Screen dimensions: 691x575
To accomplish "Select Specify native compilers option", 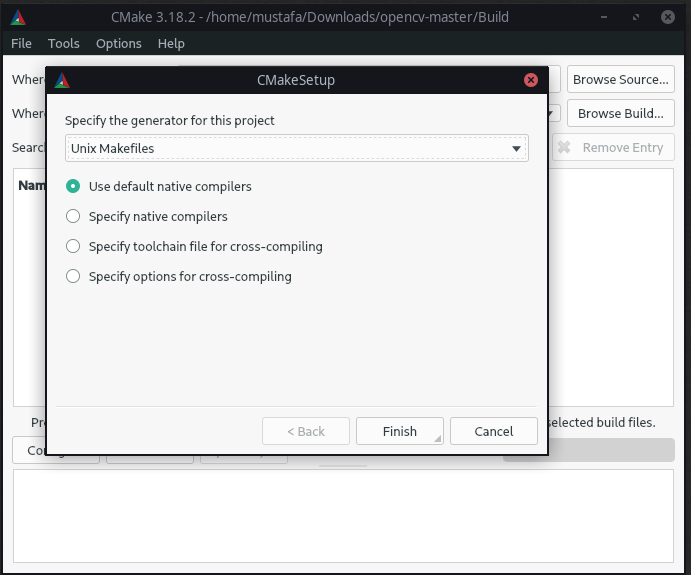I will click(147, 216).
